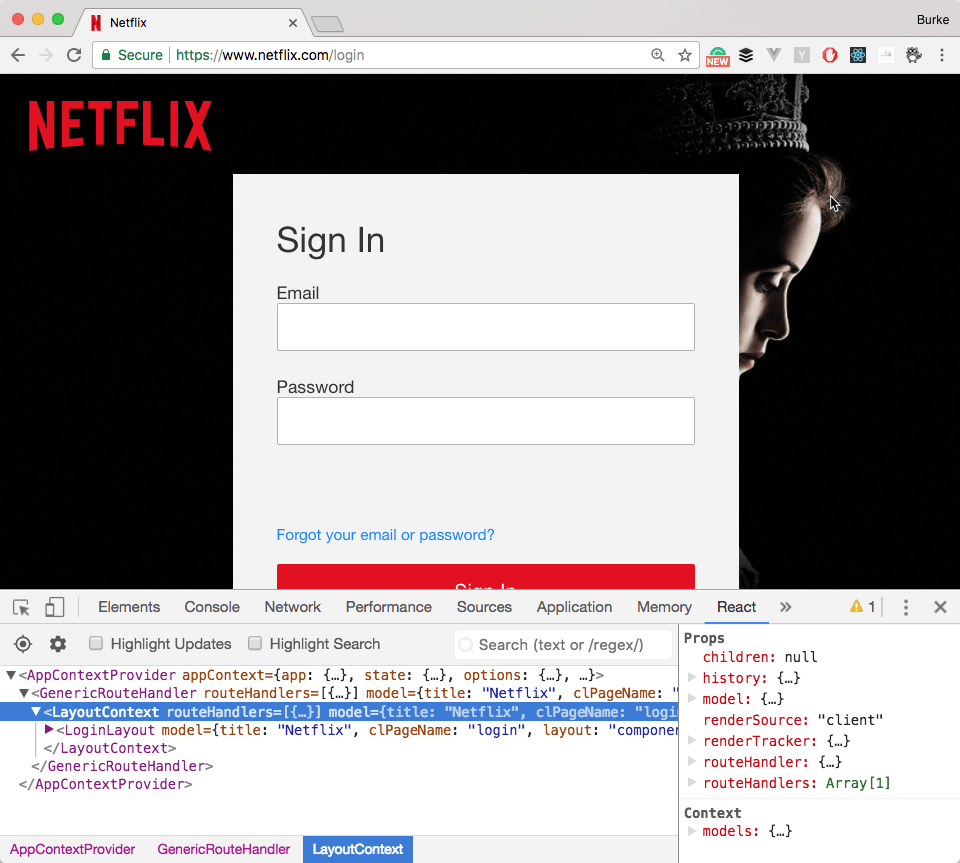Click the React component target selector icon
The image size is (960, 863).
tap(23, 644)
